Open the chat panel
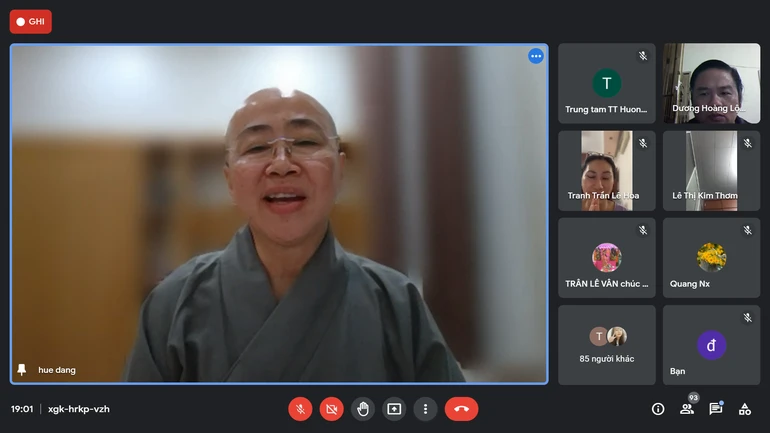Viewport: 770px width, 433px height. 716,408
